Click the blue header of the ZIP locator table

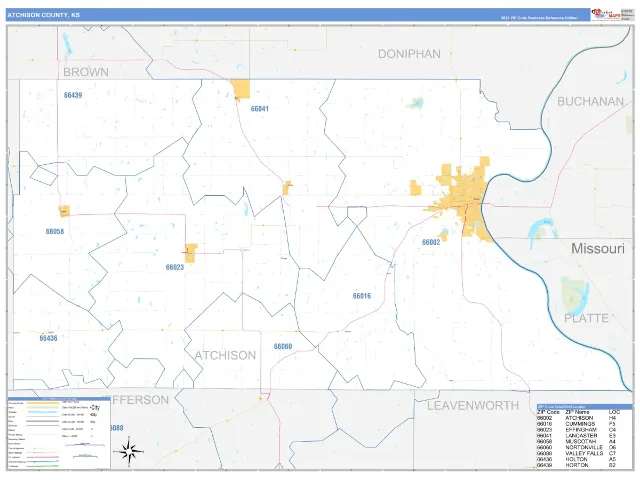584,407
